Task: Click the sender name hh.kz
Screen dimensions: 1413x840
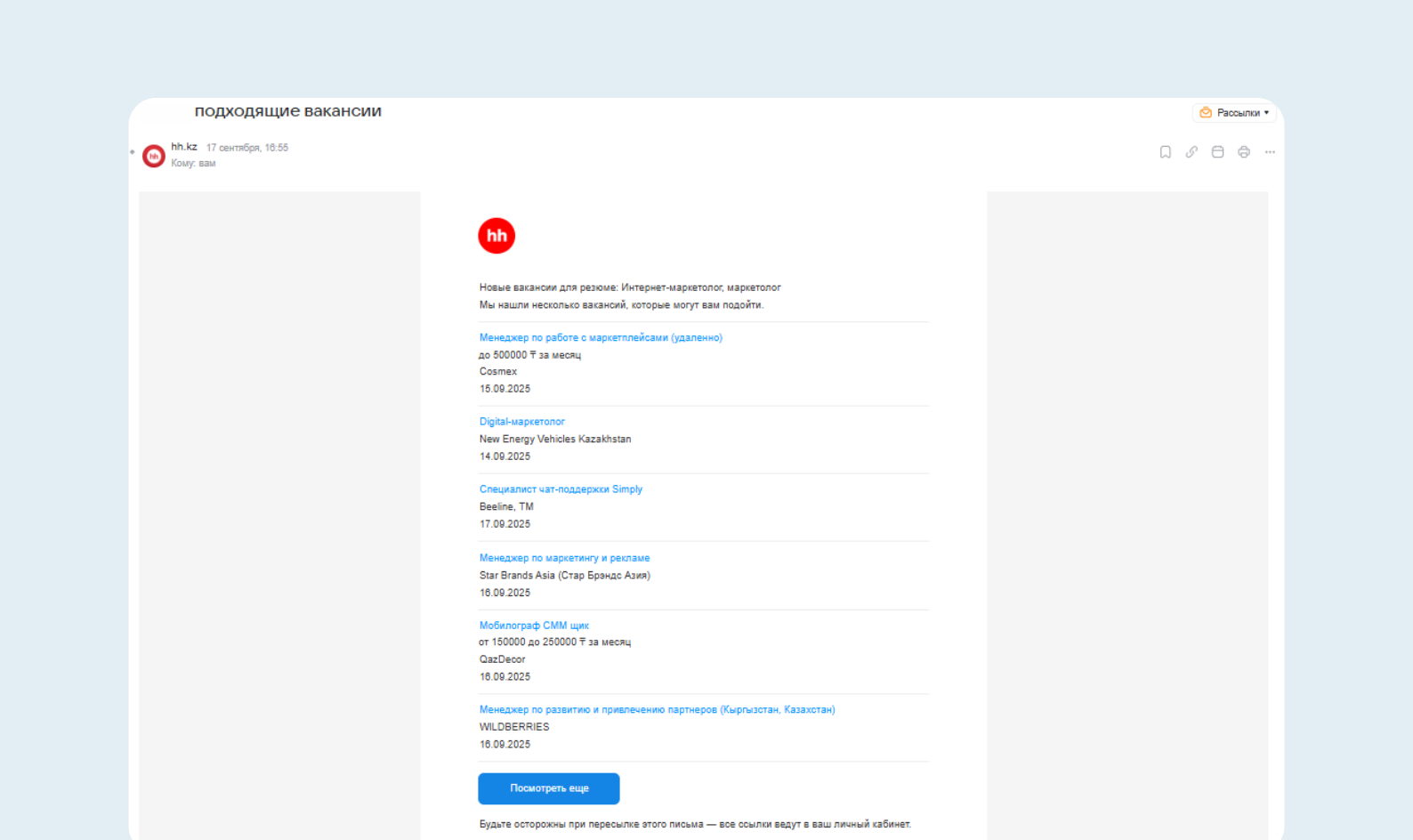Action: click(x=184, y=147)
